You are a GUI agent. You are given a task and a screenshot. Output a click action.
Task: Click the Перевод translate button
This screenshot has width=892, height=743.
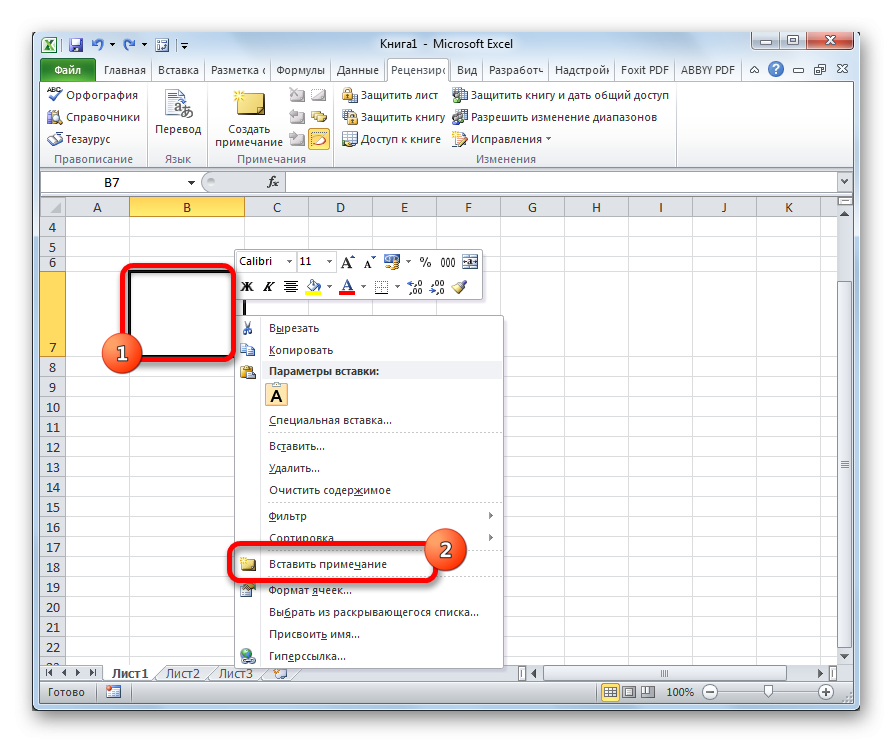pos(178,113)
